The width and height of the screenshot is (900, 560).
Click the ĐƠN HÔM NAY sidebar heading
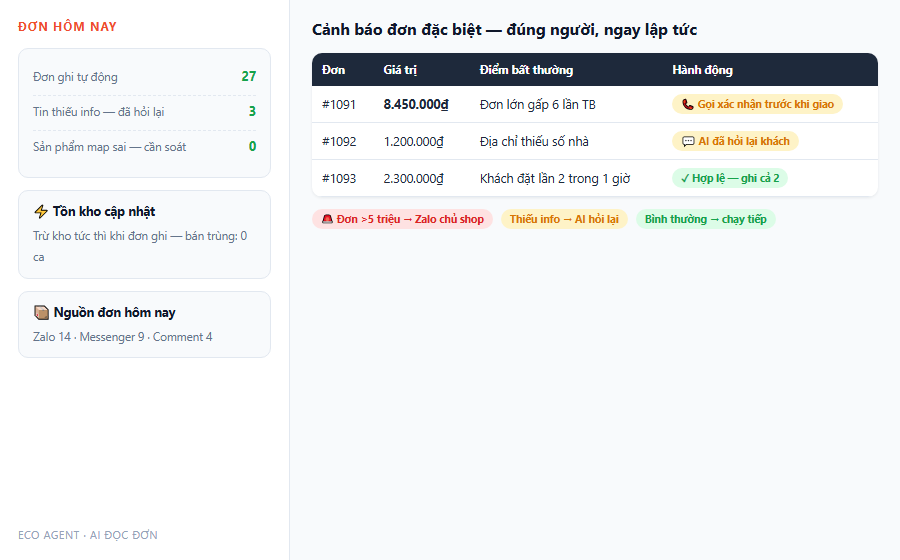pos(67,26)
